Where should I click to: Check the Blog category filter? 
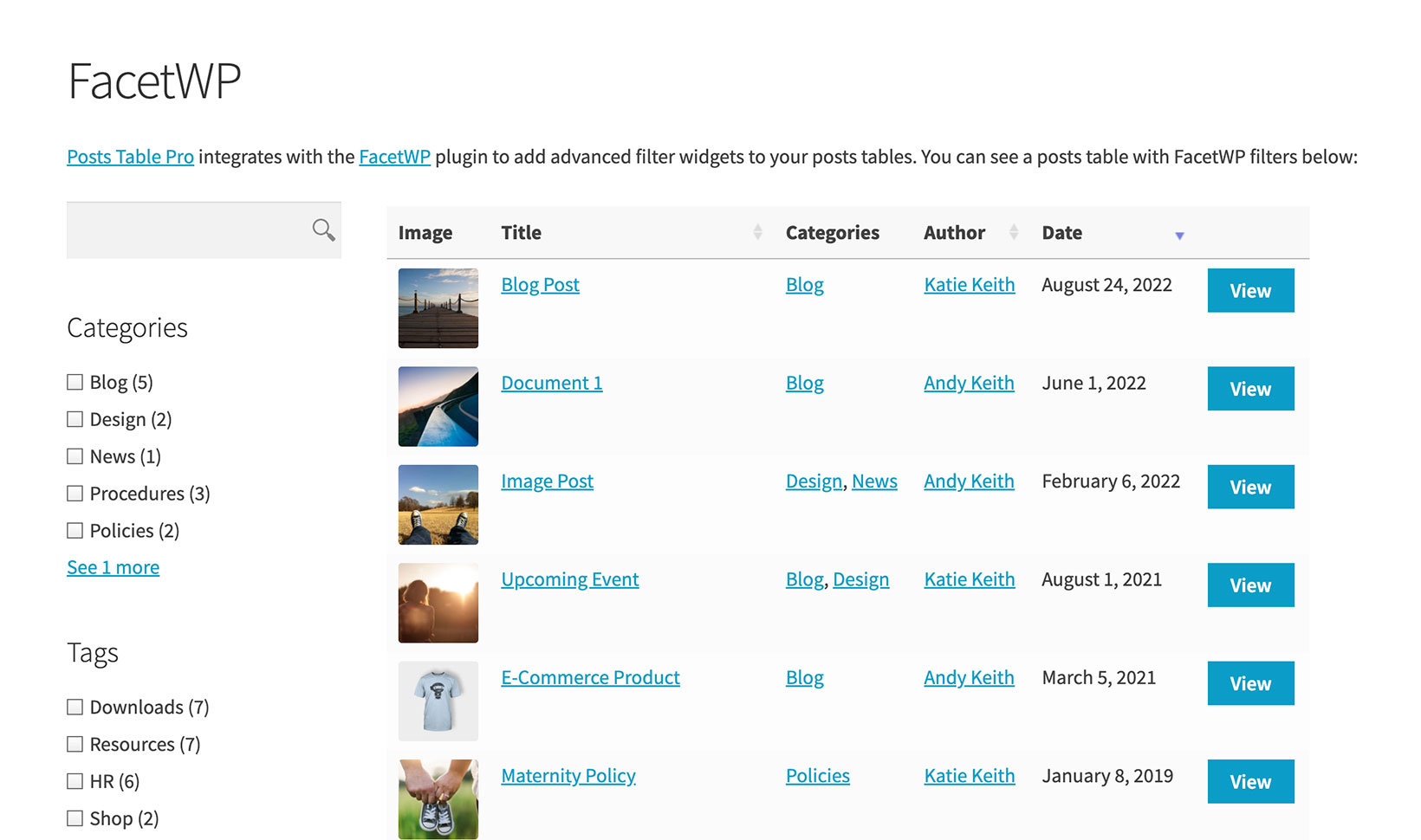click(x=75, y=381)
